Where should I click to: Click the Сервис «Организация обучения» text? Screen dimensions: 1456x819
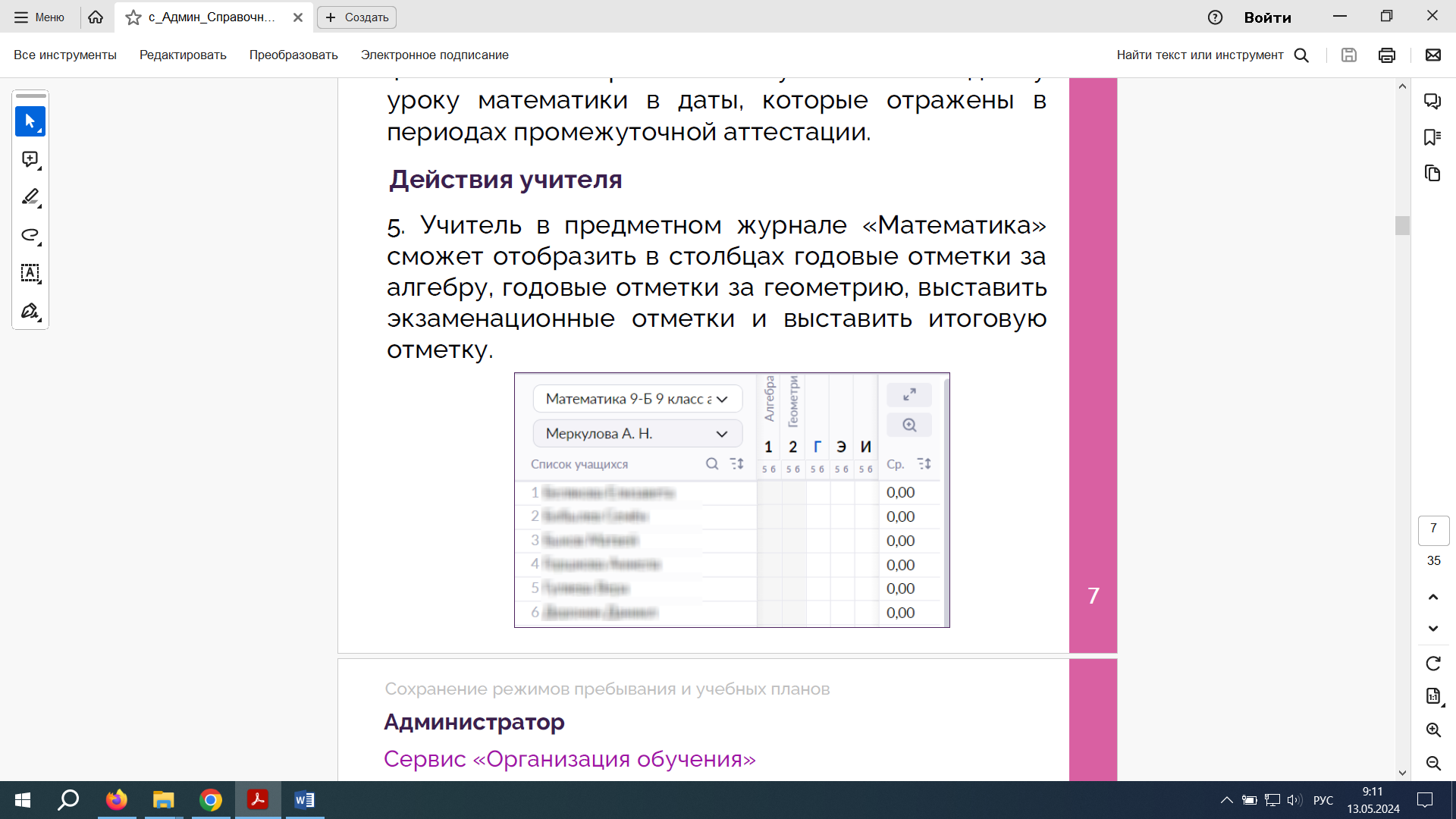(x=570, y=758)
